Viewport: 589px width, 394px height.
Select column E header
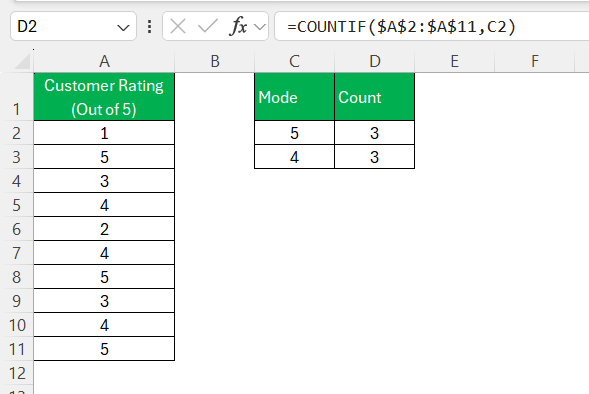[455, 61]
